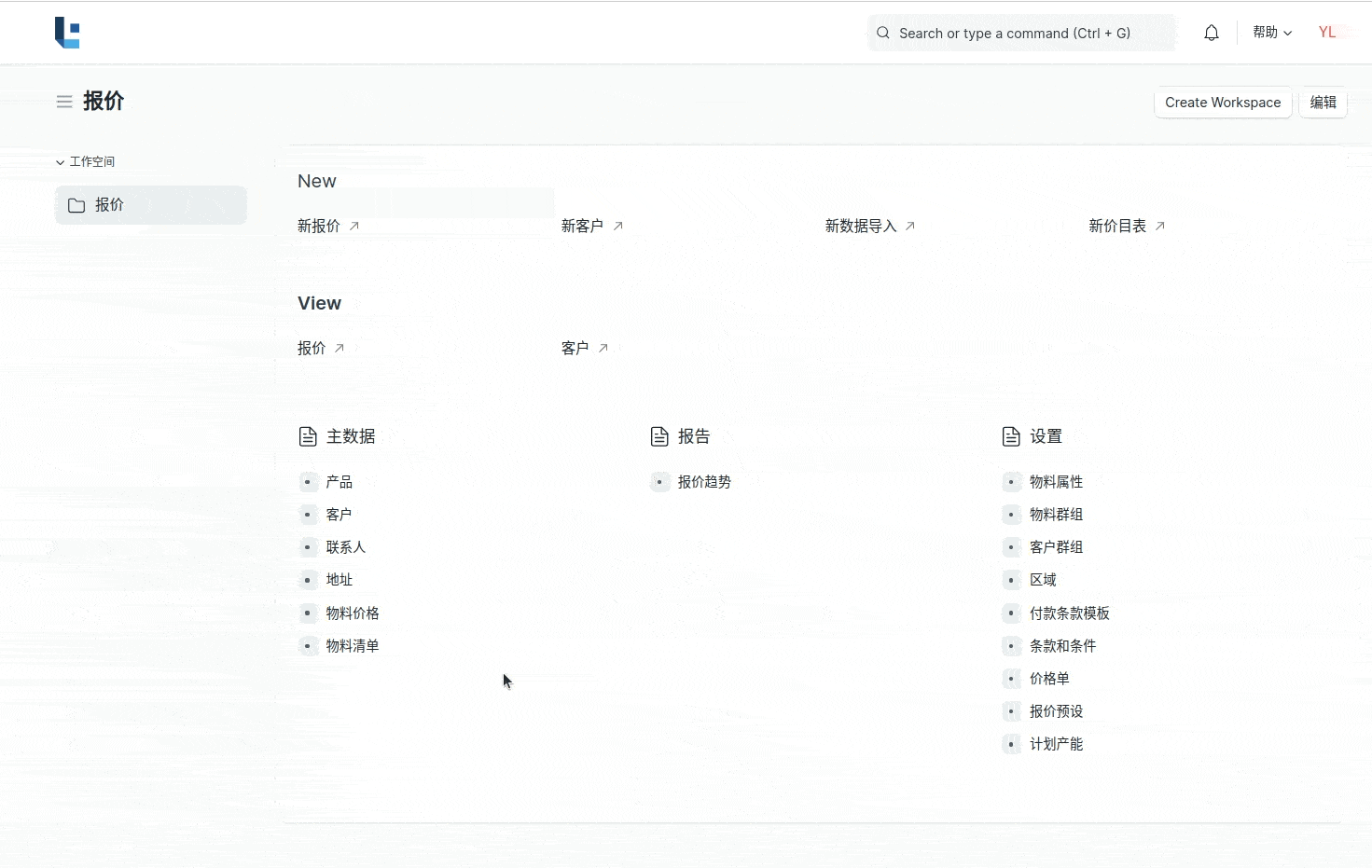Click the YL user avatar

pos(1327,33)
